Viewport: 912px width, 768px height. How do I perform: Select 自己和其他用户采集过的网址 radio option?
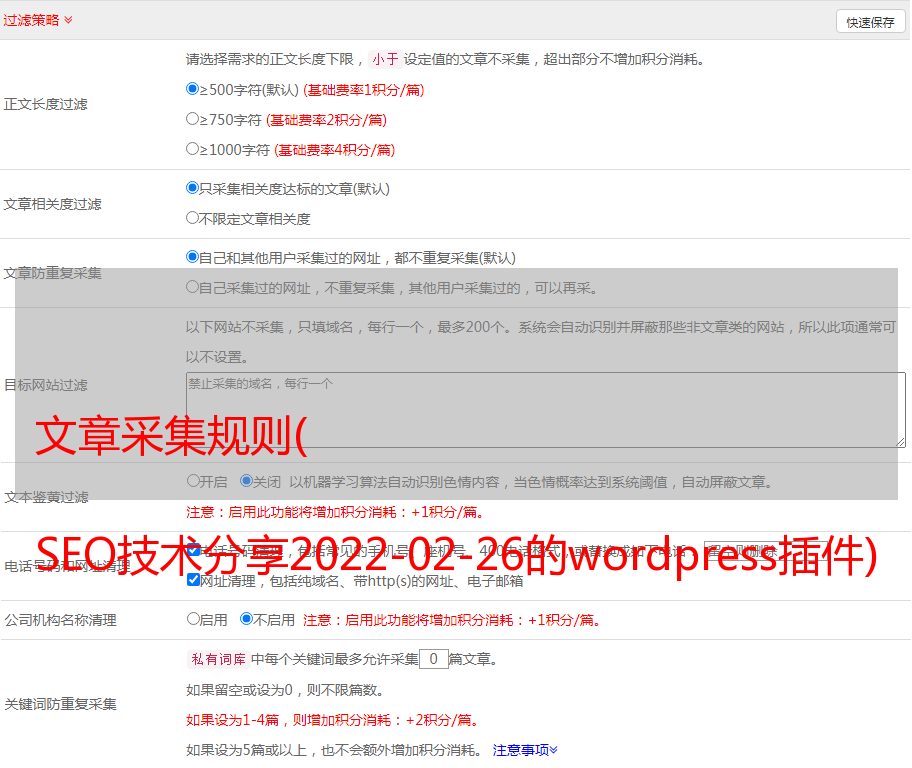click(192, 257)
